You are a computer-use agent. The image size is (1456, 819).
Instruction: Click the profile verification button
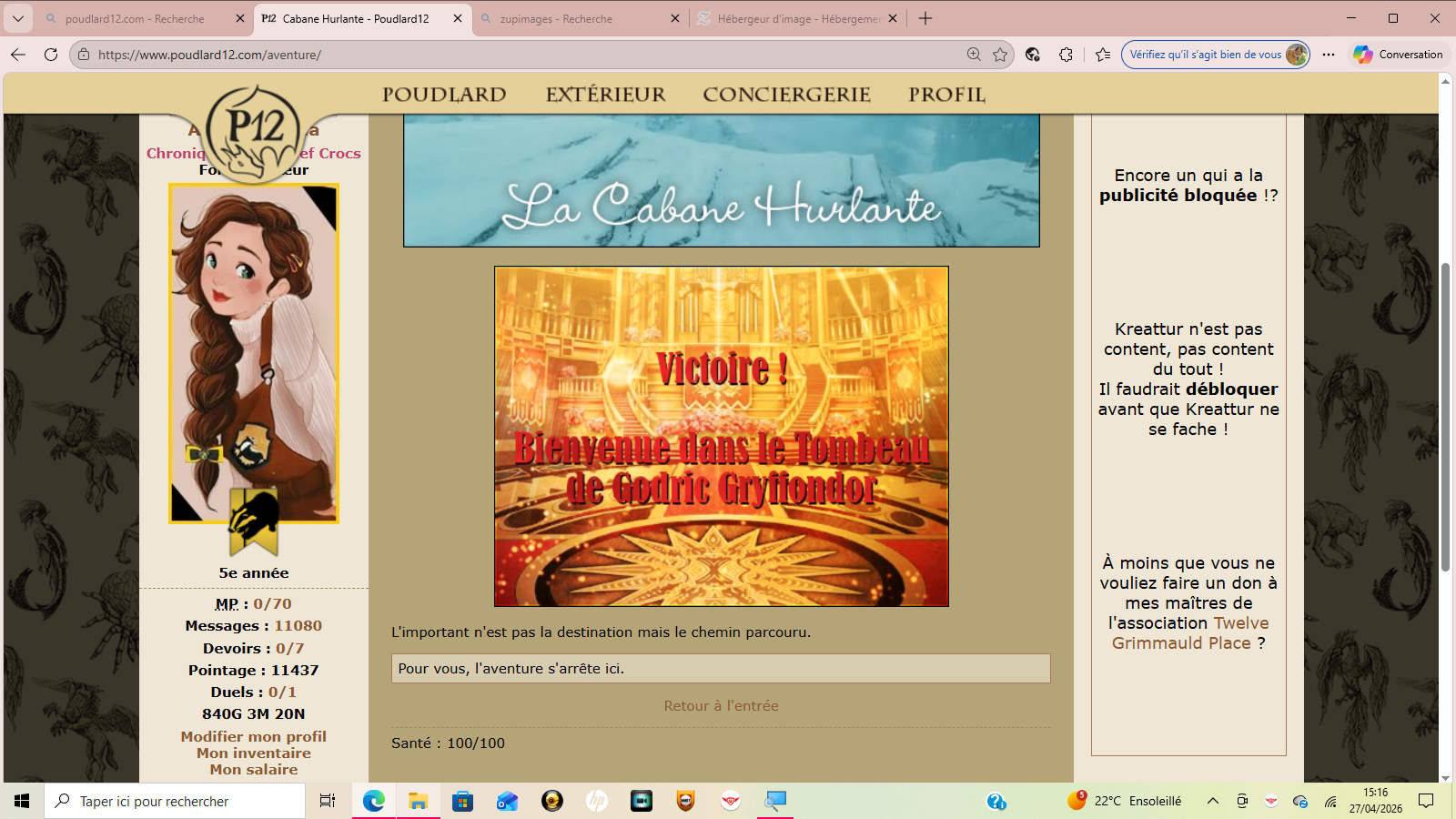pos(1216,55)
